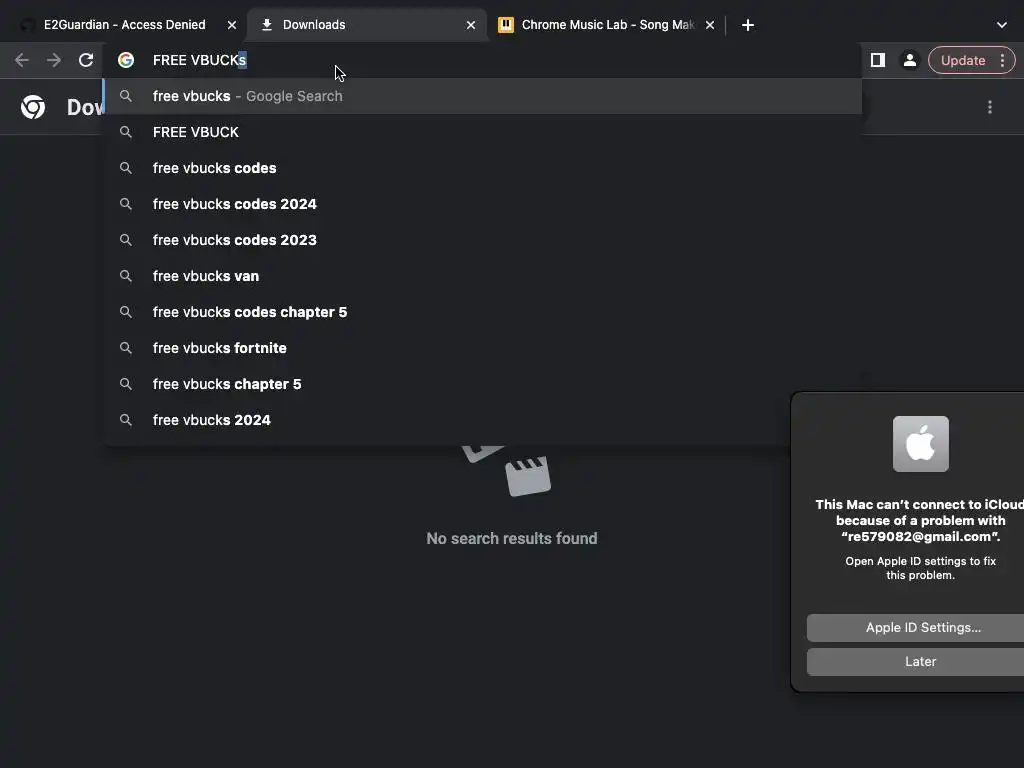Select the 'FREE VBUCK' suggestion
The width and height of the screenshot is (1024, 768).
coord(483,132)
